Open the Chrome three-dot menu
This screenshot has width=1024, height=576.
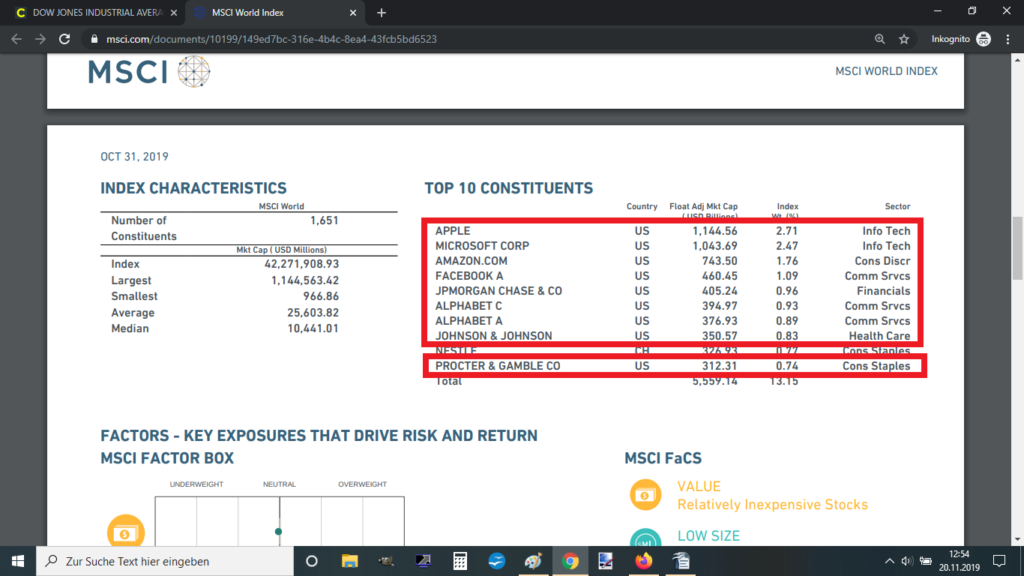(1008, 39)
